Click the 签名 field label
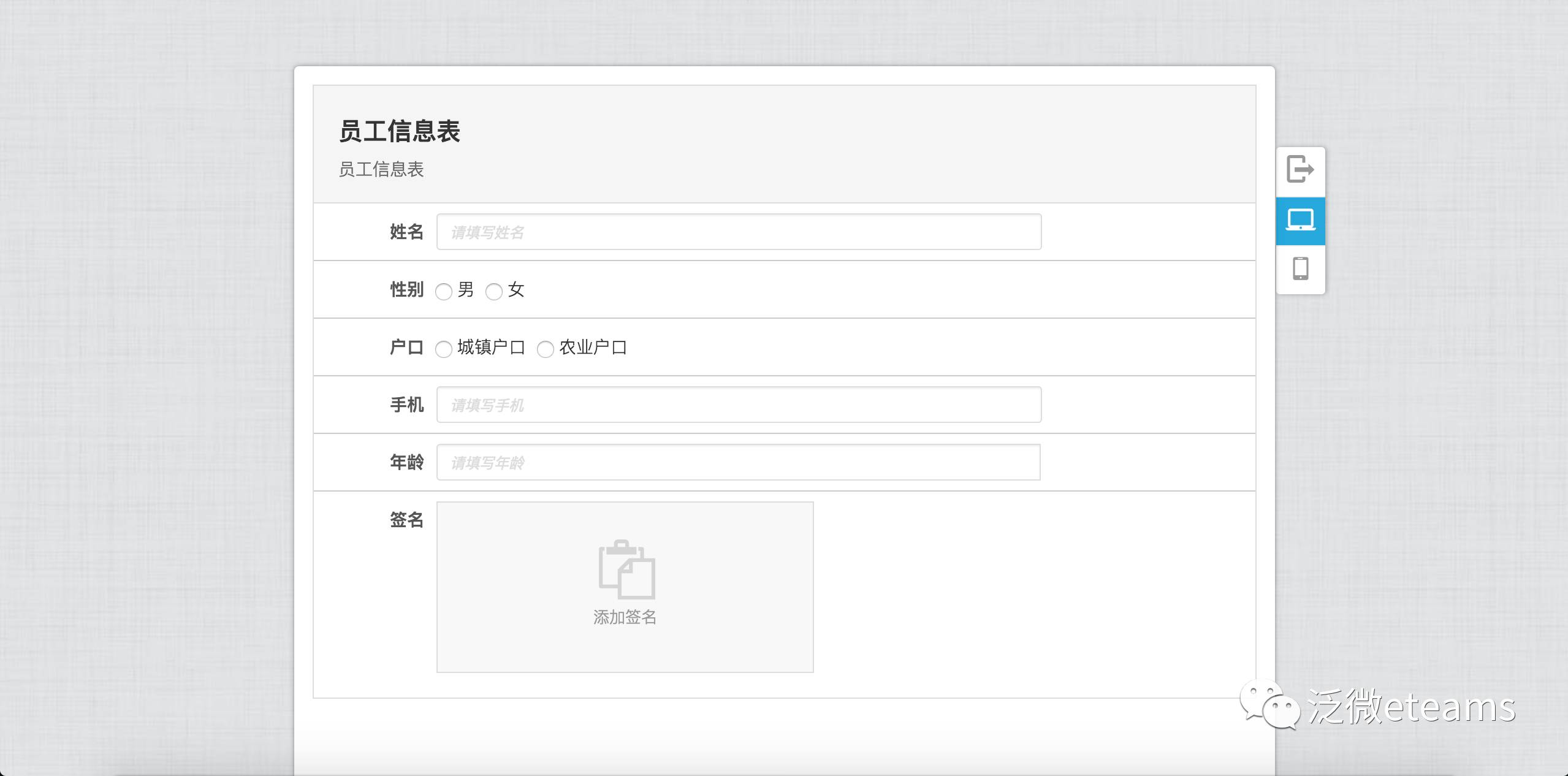Screen dimensions: 1568x776 tap(406, 520)
